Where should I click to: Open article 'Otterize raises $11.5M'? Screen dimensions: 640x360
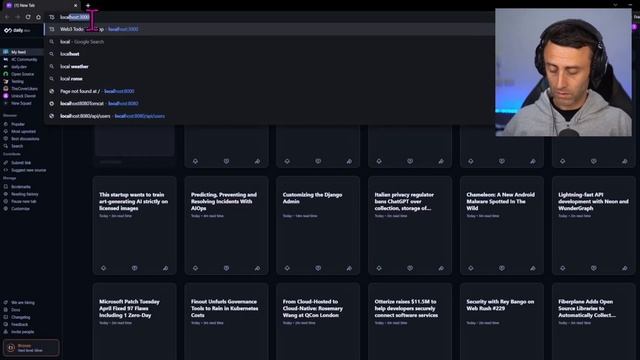pos(406,308)
